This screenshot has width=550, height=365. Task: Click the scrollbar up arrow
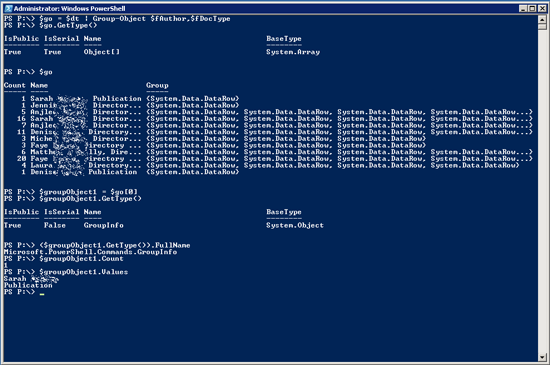coord(542,19)
